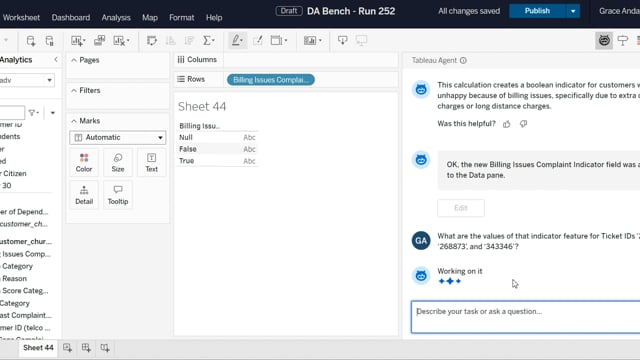Open the Automatic mark type dropdown
This screenshot has width=640, height=360.
(x=118, y=138)
